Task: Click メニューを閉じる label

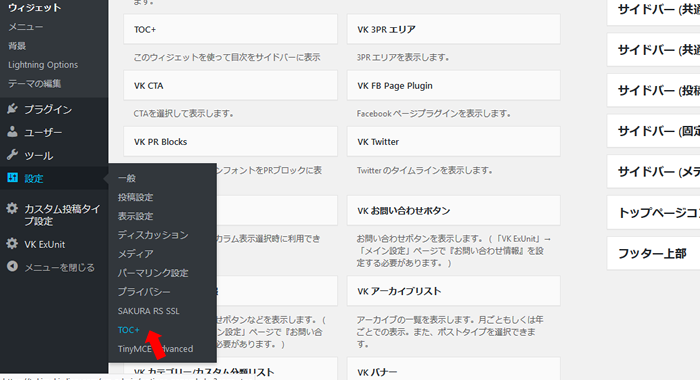Action: click(59, 267)
